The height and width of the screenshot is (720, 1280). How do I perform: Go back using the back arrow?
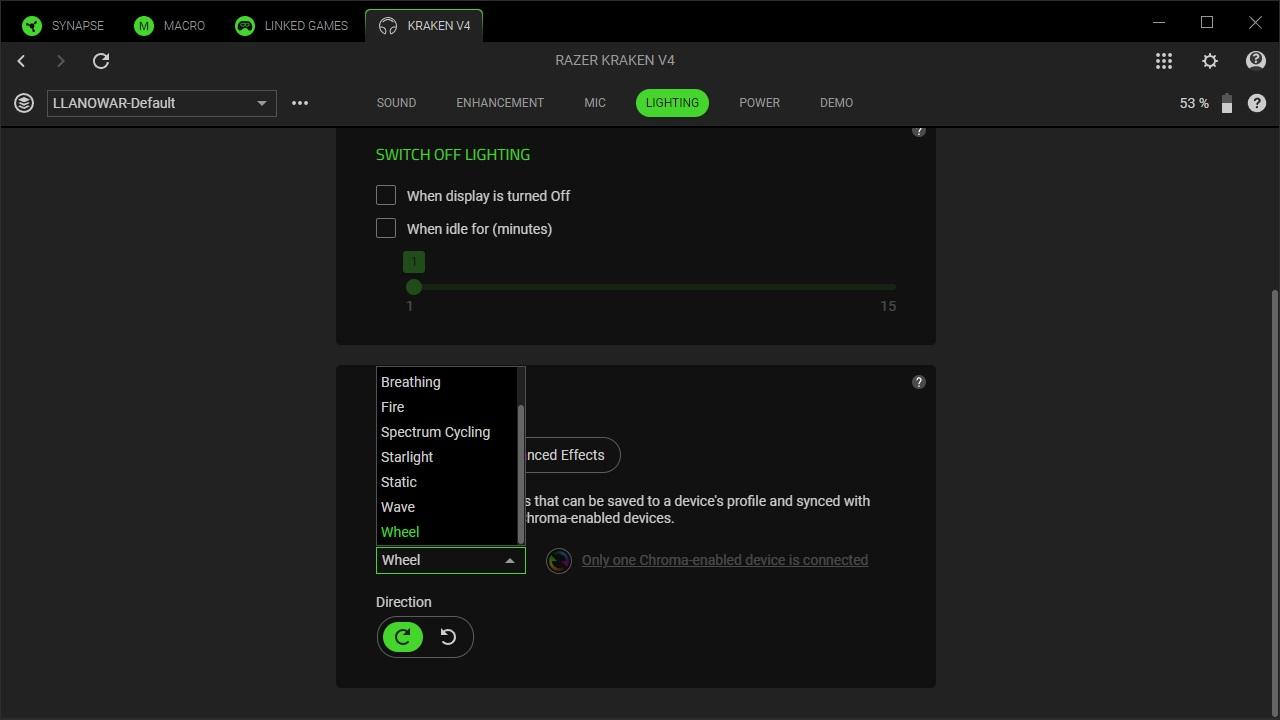[21, 61]
